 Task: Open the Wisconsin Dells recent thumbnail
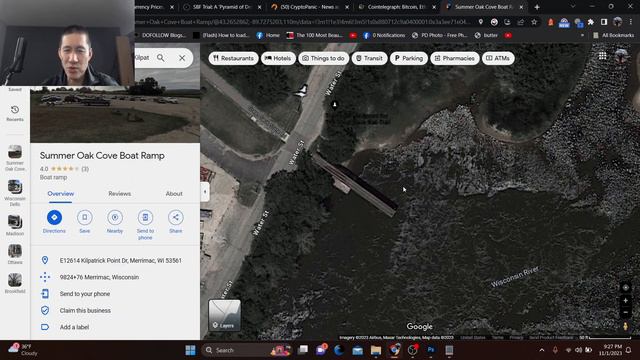click(x=15, y=187)
